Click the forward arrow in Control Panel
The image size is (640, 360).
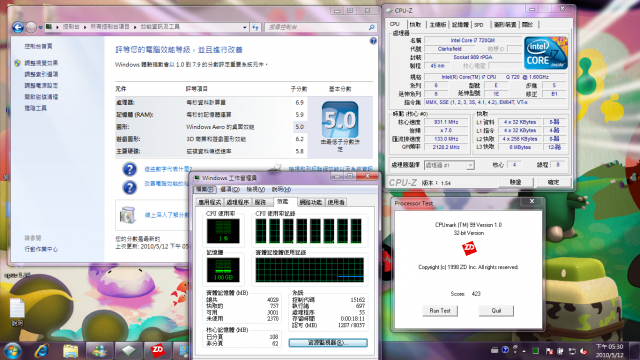pyautogui.click(x=31, y=27)
